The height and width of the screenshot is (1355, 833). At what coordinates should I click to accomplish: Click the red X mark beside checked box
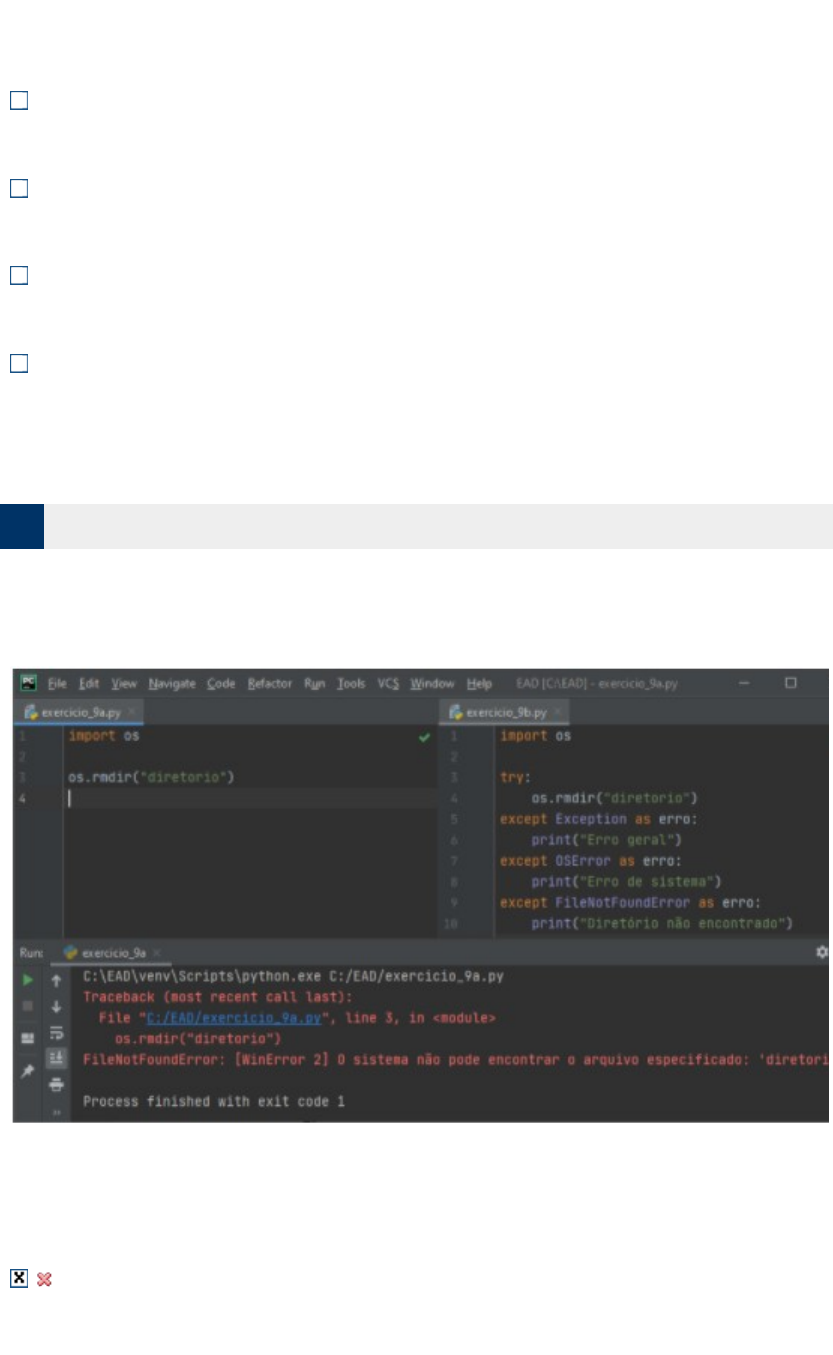click(44, 1279)
